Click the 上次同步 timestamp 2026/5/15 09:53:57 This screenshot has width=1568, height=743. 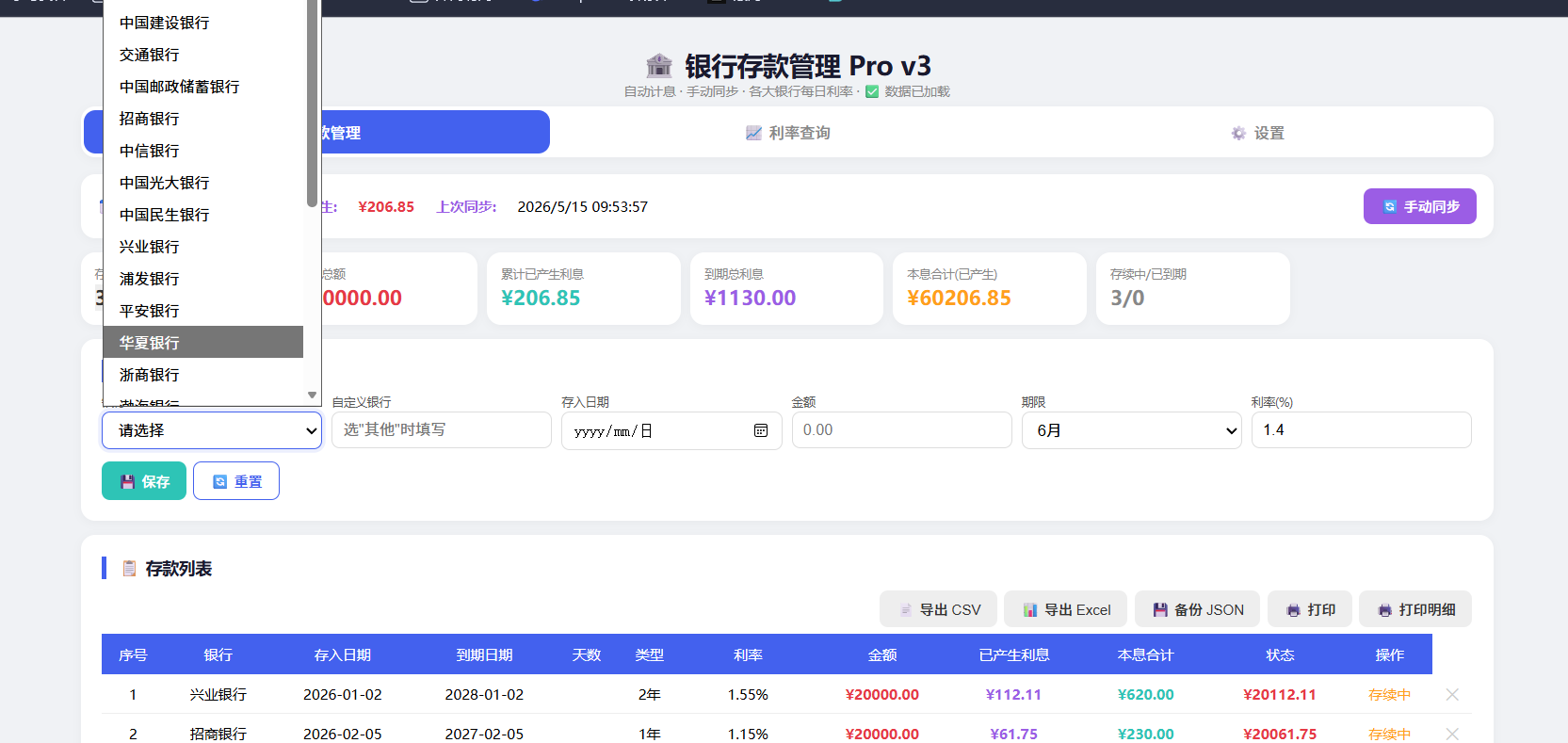582,206
